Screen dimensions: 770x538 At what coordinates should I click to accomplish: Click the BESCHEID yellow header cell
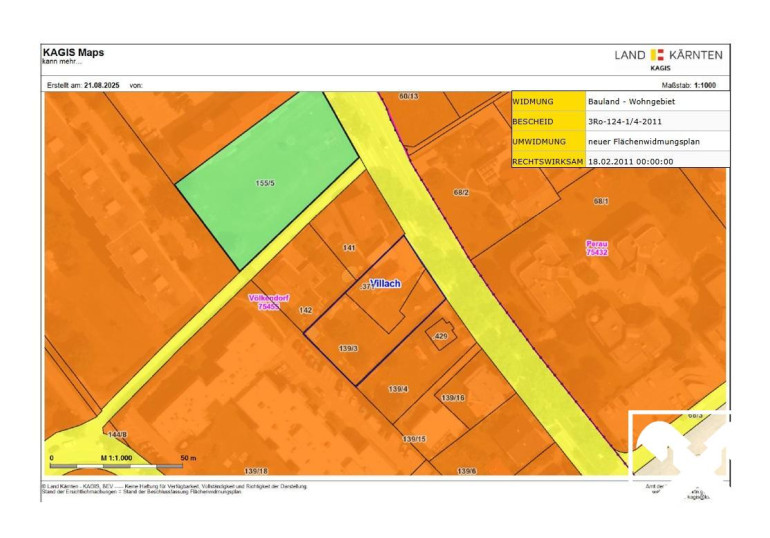(x=548, y=122)
